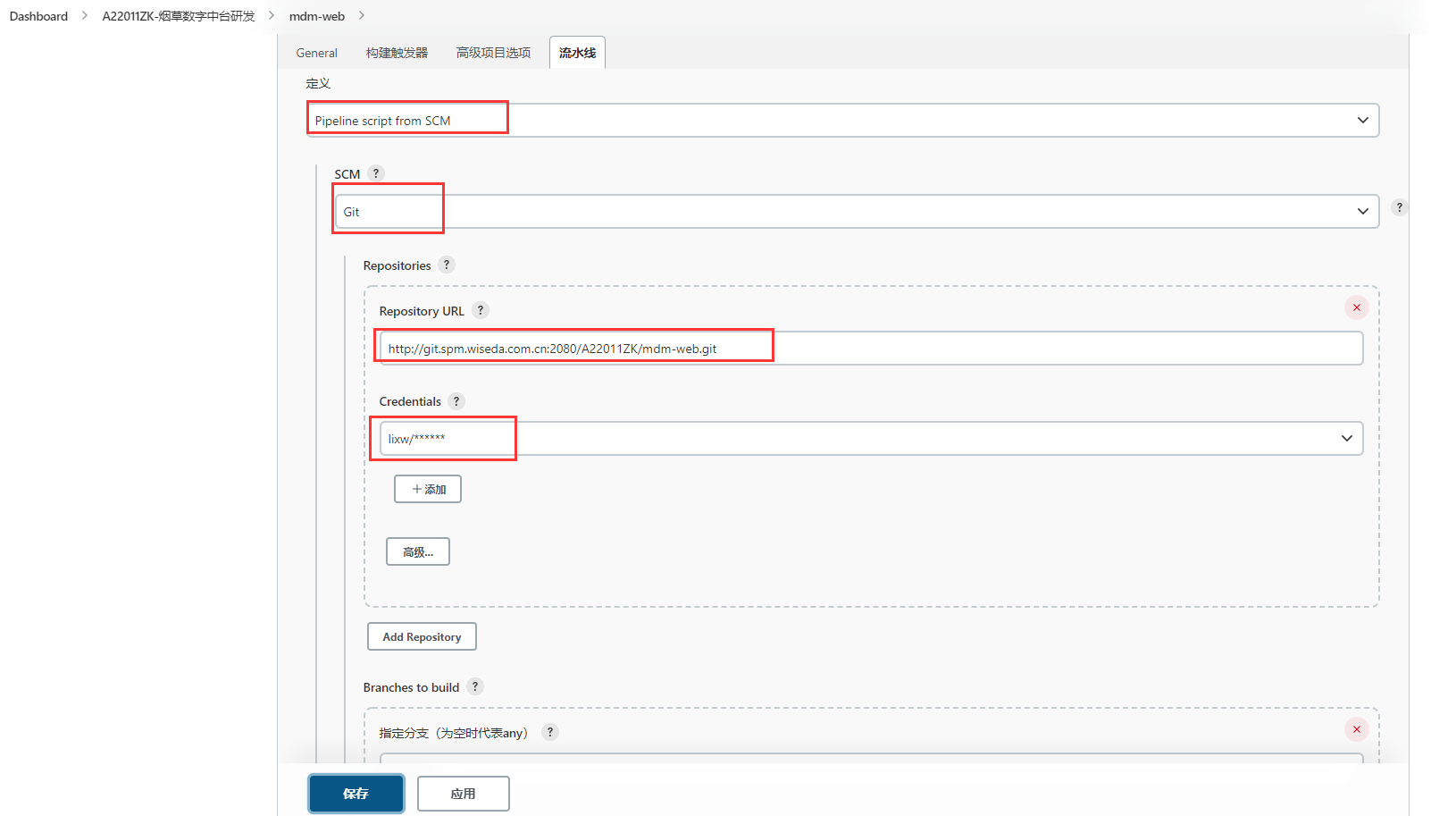Screen dimensions: 1456x816
Task: Click the 添加 credentials button
Action: pyautogui.click(x=428, y=489)
